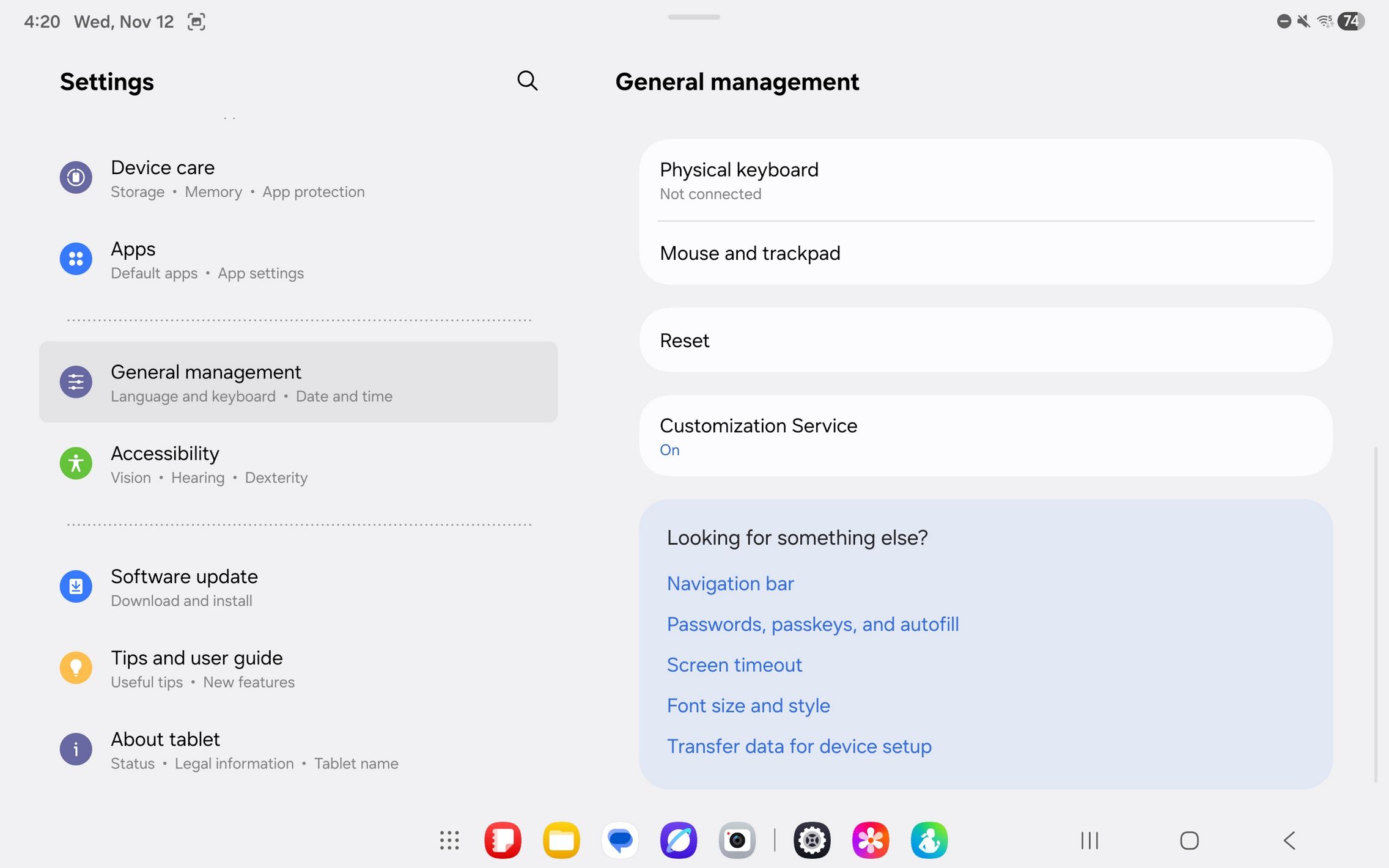Open the app drawer grid icon
The image size is (1389, 868).
(449, 840)
